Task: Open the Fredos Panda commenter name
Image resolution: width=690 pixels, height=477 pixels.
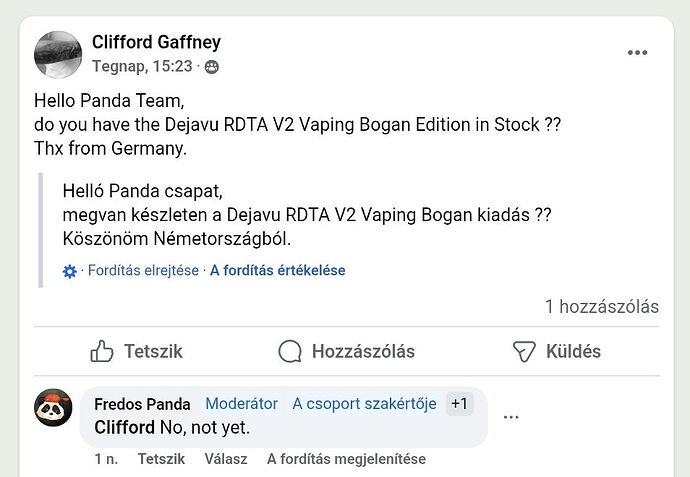Action: [x=142, y=404]
